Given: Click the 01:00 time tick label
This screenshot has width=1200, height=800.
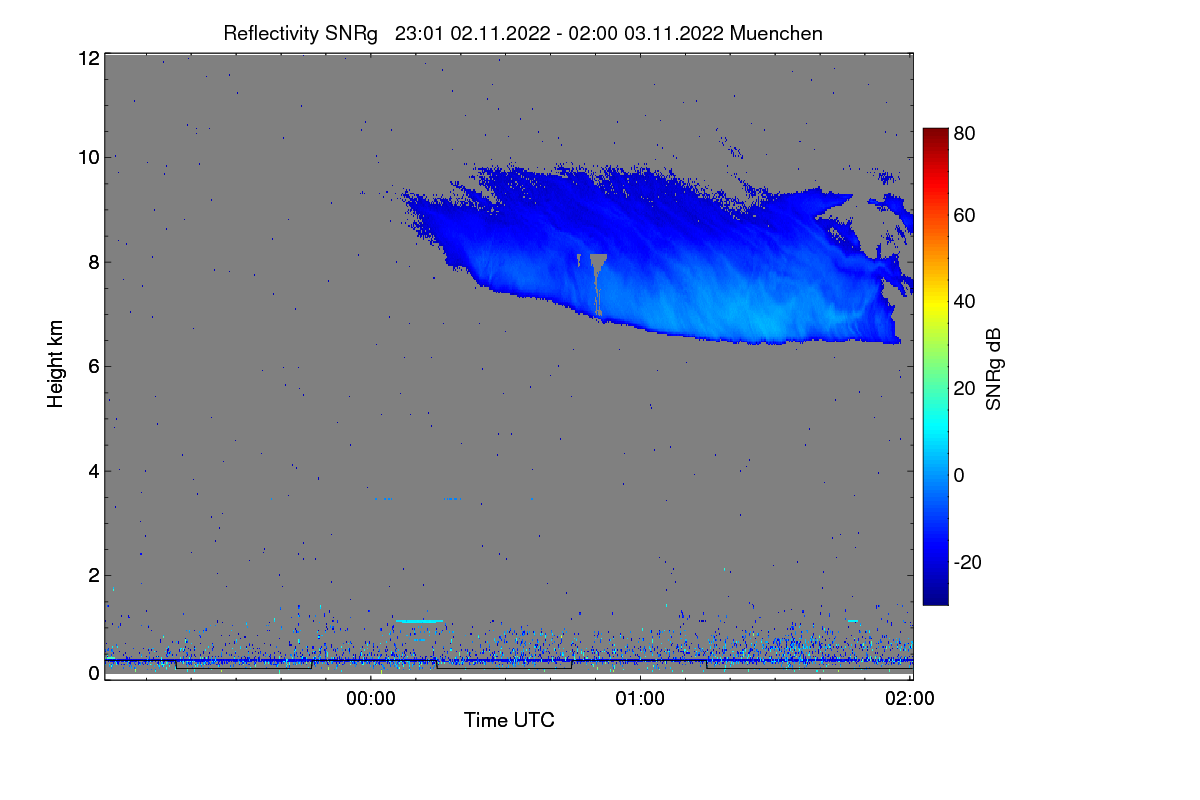Looking at the screenshot, I should coord(640,700).
